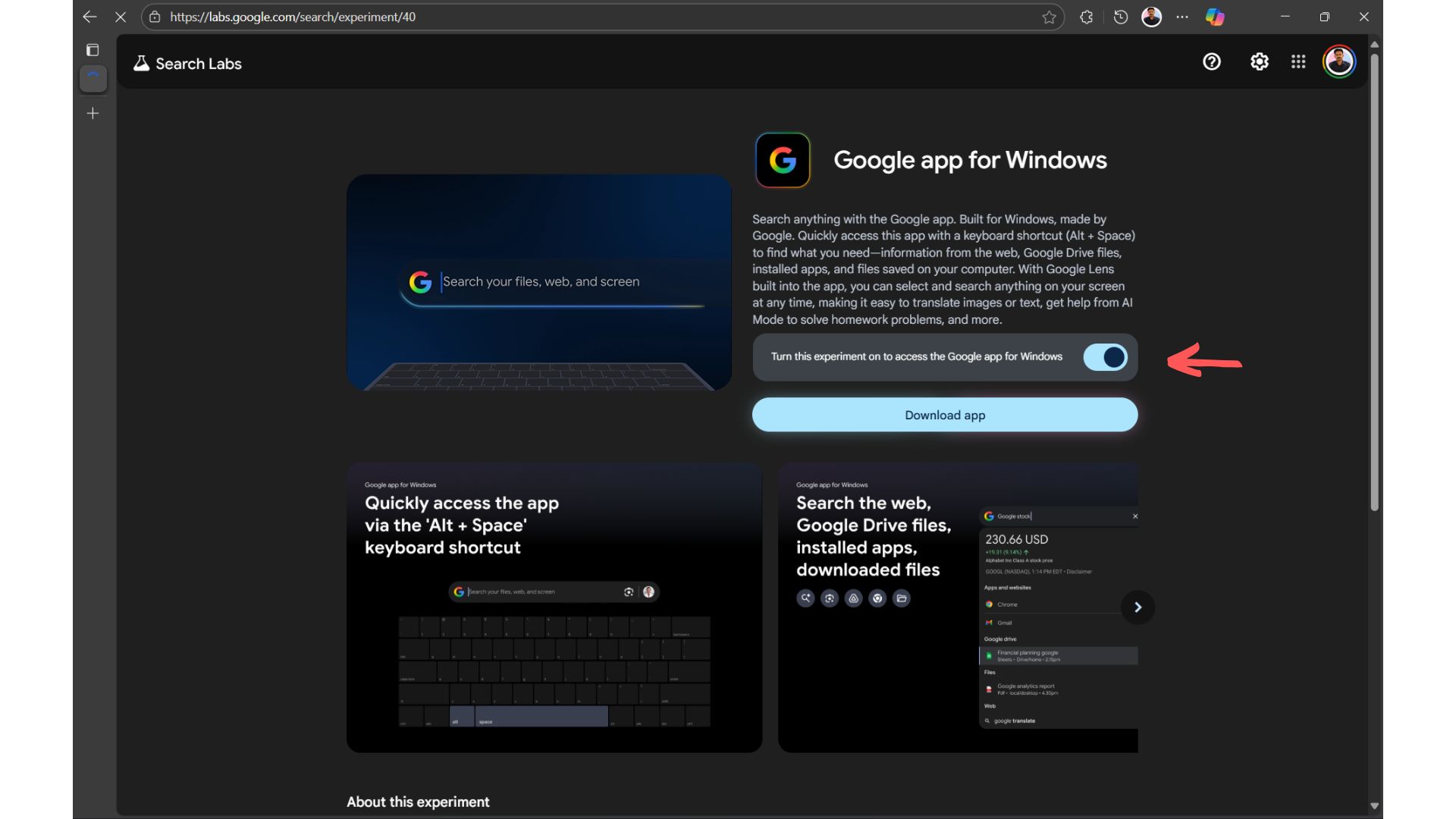Open Google account profile picture

[x=1338, y=62]
